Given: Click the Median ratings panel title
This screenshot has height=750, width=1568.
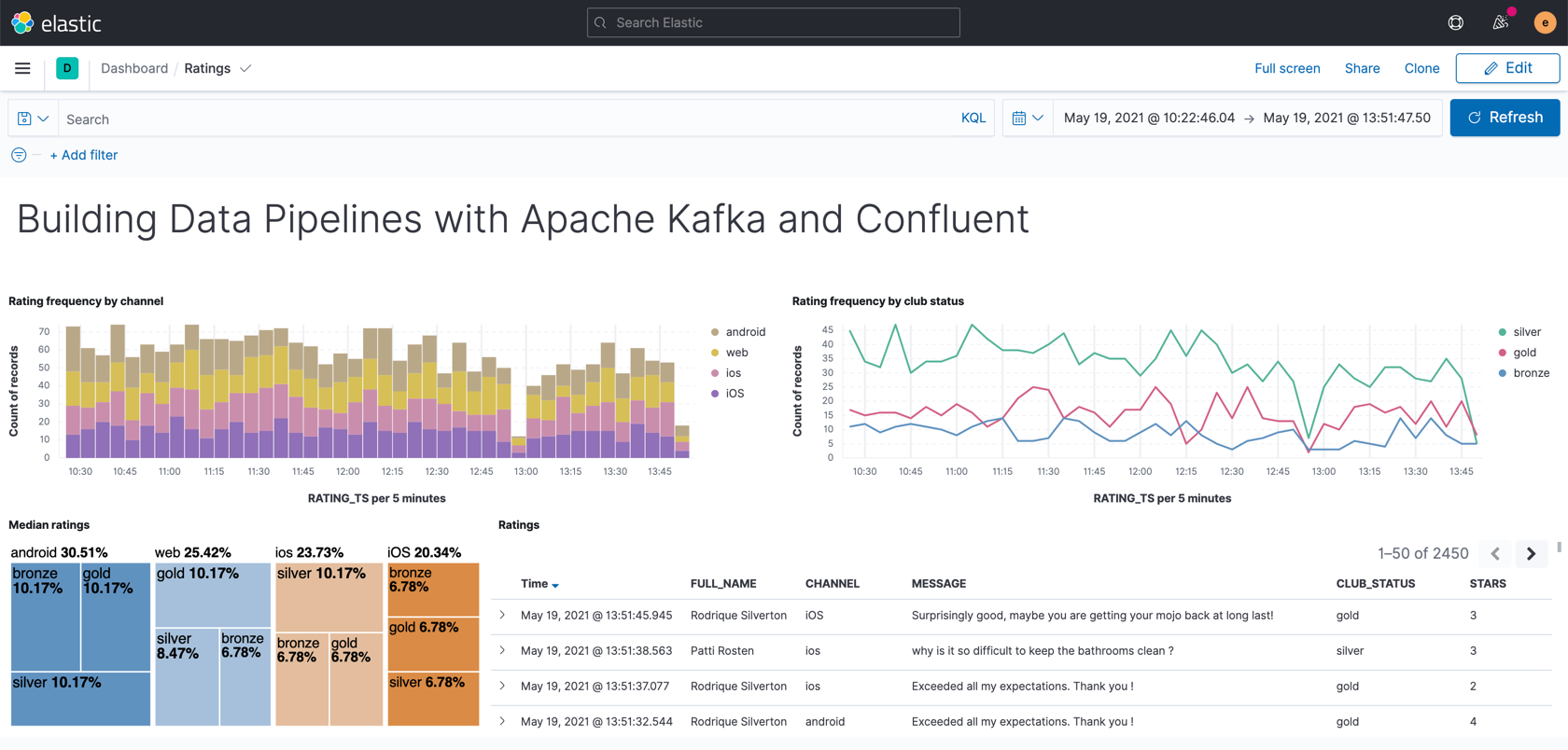Looking at the screenshot, I should coord(49,525).
